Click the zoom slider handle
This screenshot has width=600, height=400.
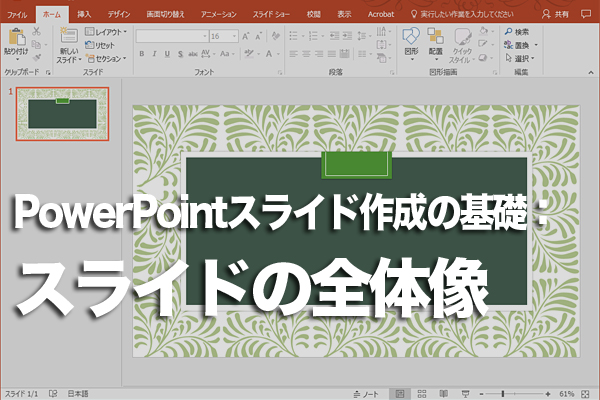503,393
